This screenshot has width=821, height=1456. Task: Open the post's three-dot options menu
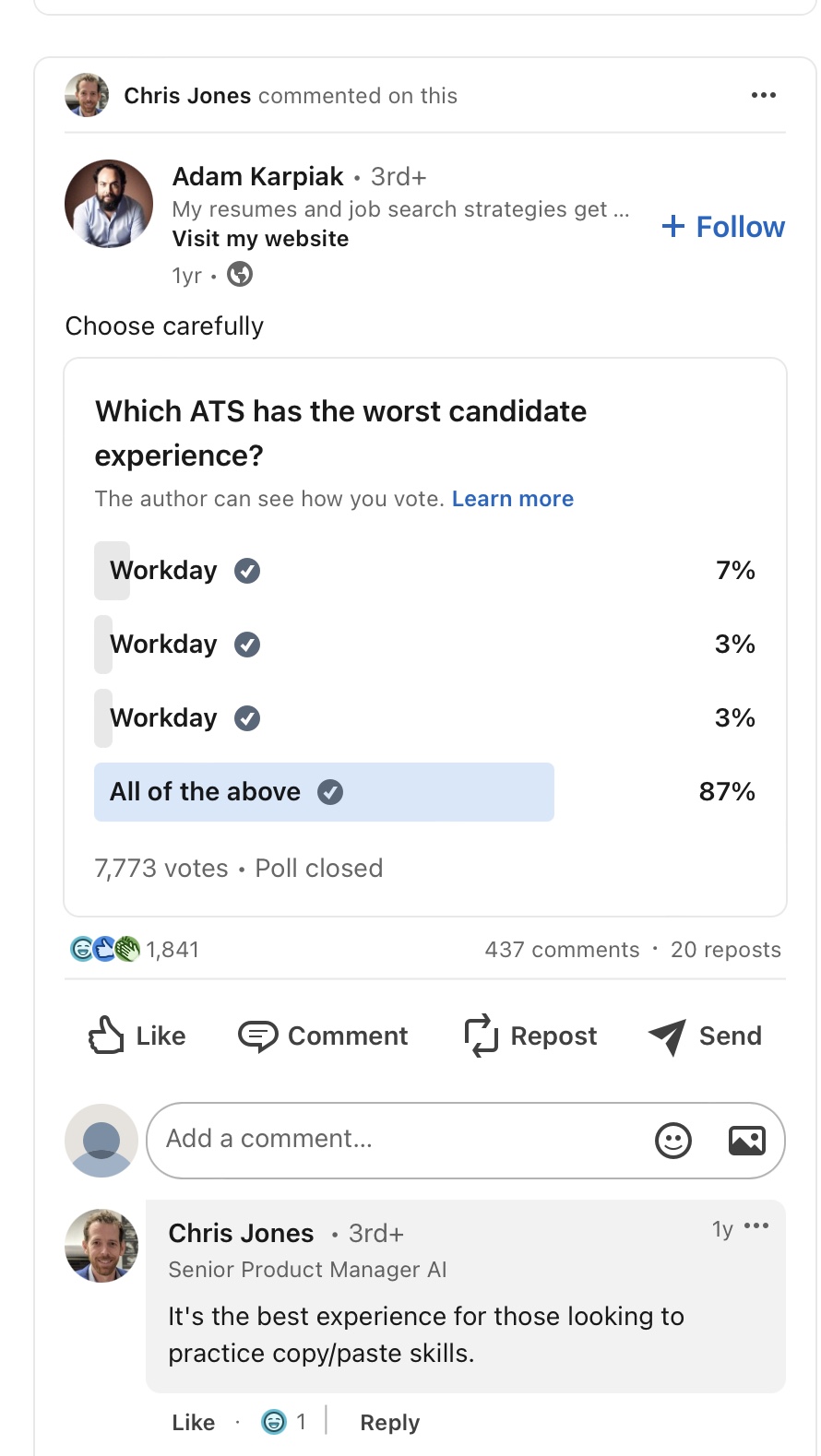[x=763, y=95]
